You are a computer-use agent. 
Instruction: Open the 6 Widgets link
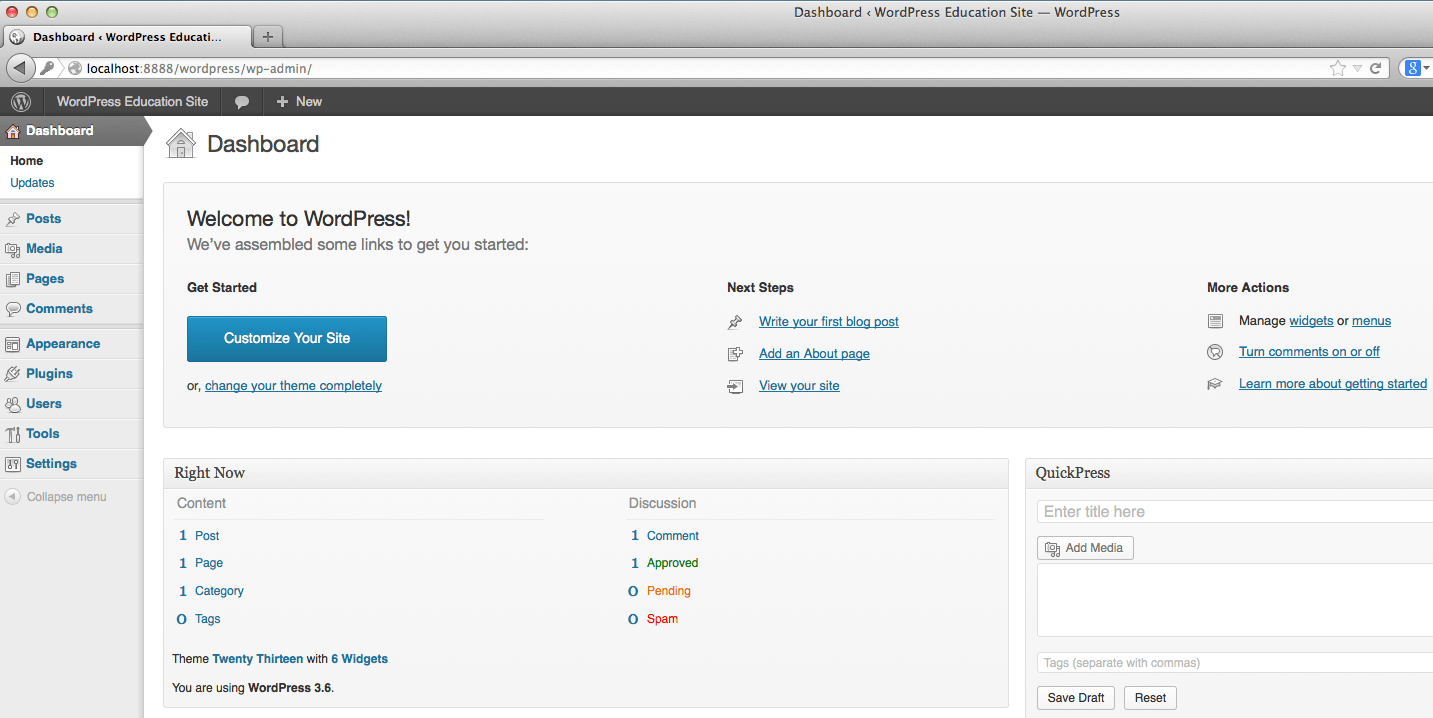click(359, 659)
